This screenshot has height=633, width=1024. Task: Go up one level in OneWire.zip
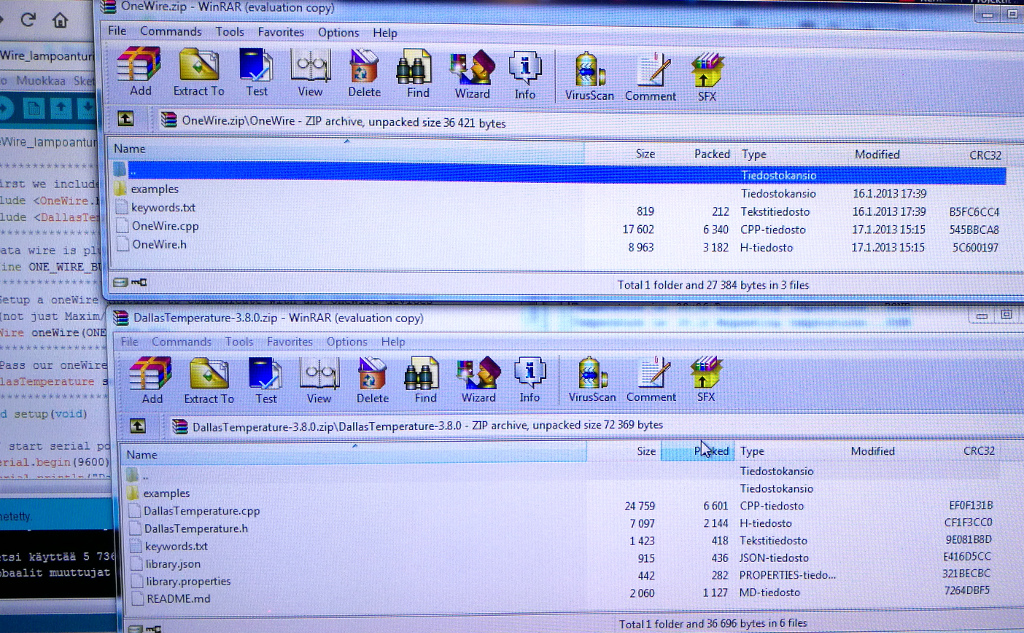coord(125,119)
